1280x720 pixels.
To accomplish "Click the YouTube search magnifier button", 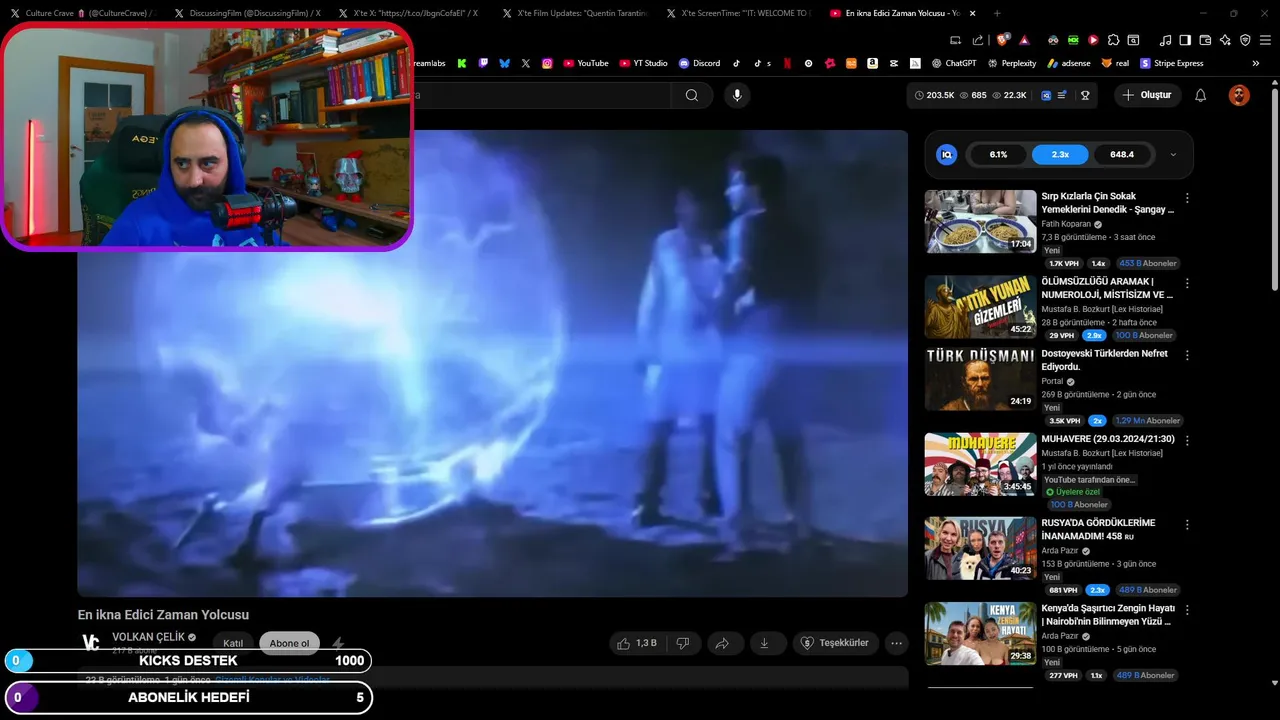I will point(692,95).
